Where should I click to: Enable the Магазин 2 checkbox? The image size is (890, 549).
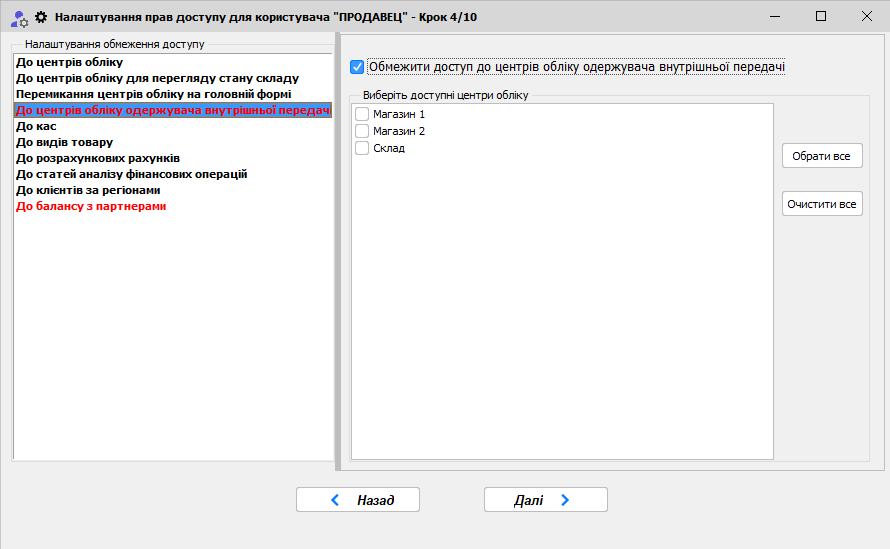pos(362,131)
